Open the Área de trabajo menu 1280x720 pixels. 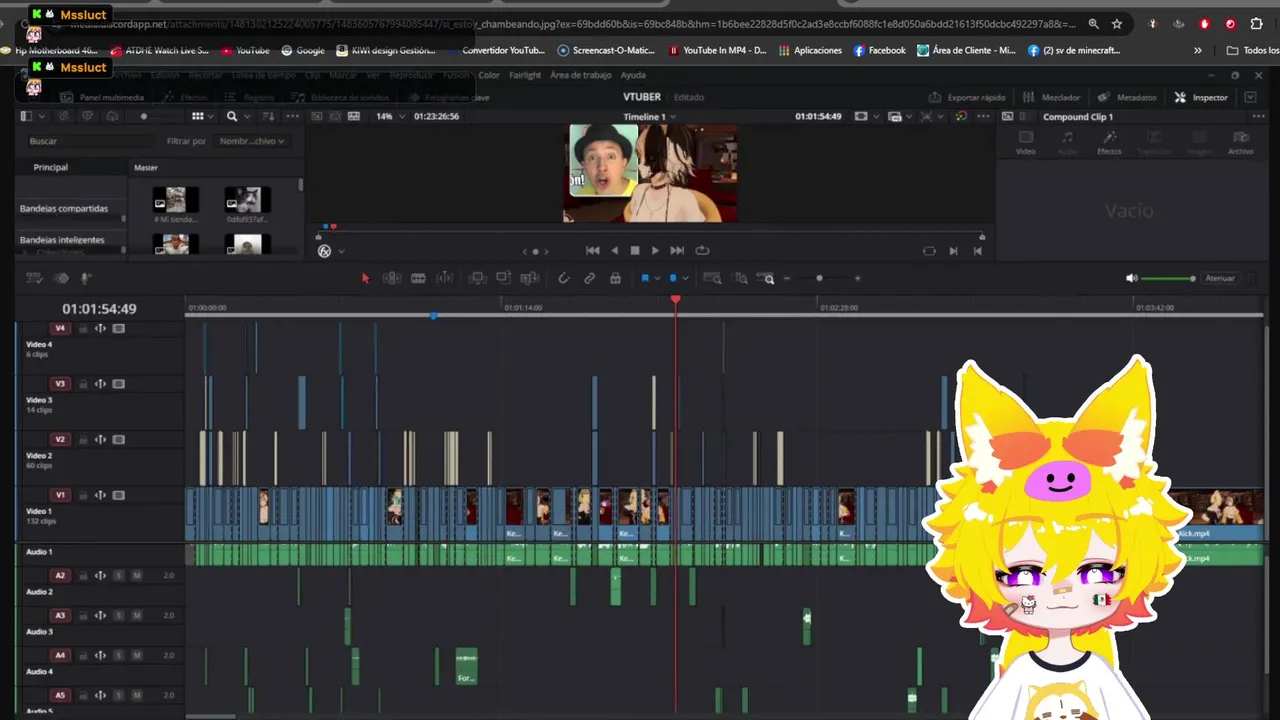(581, 75)
